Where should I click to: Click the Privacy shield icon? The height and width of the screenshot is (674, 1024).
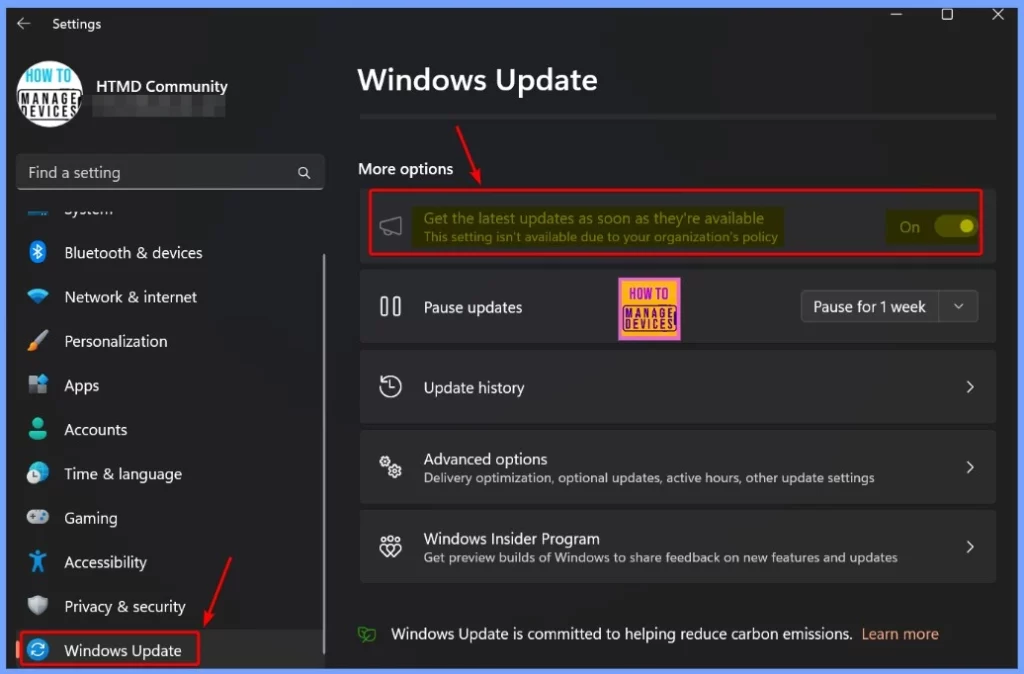coord(38,606)
